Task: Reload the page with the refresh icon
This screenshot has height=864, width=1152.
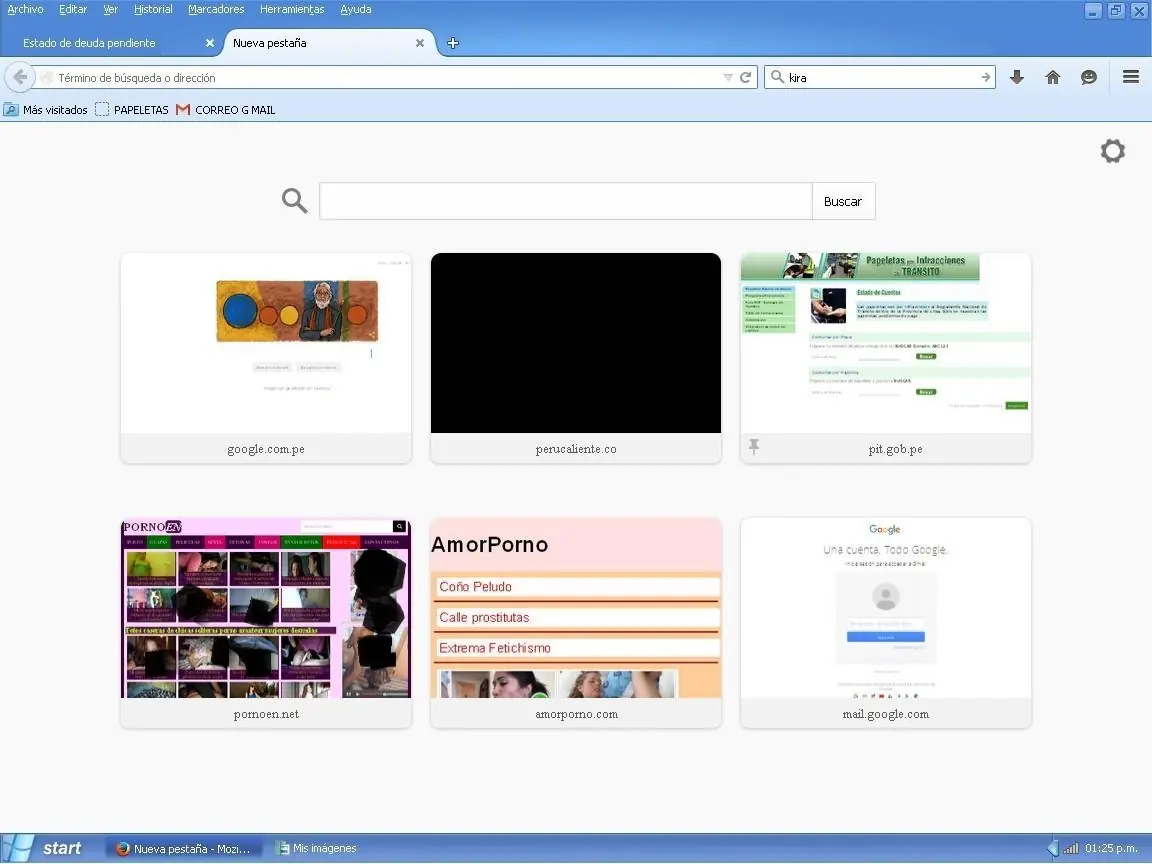Action: 746,77
